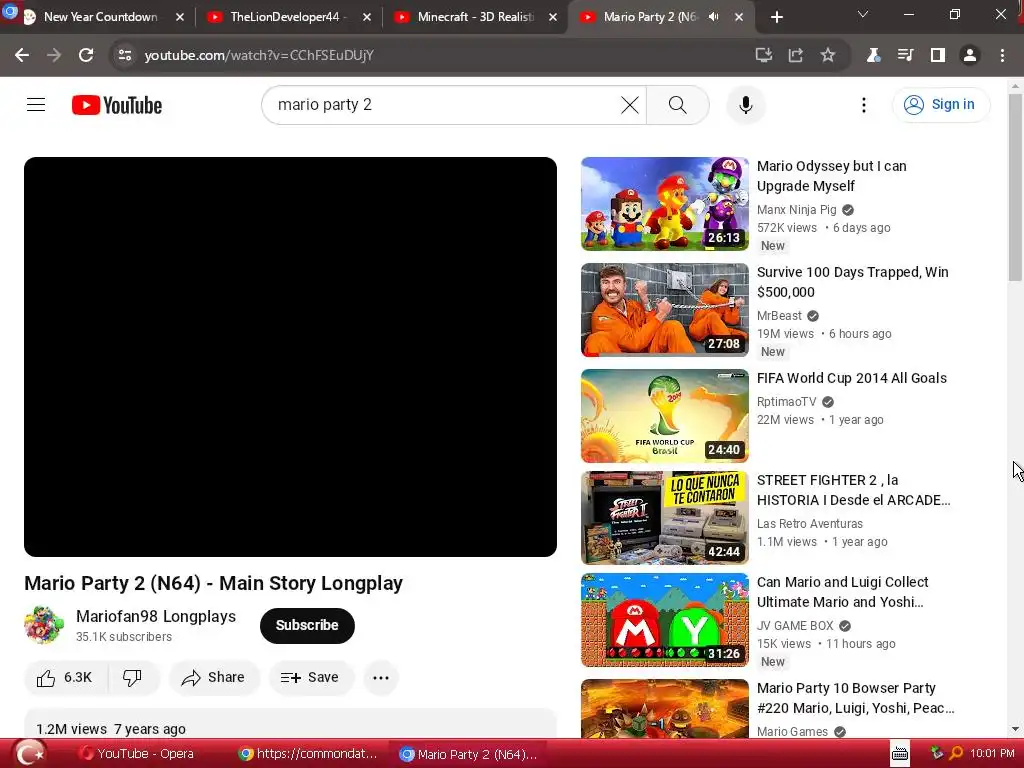
Task: Click the MrBeast channel name
Action: tap(779, 315)
